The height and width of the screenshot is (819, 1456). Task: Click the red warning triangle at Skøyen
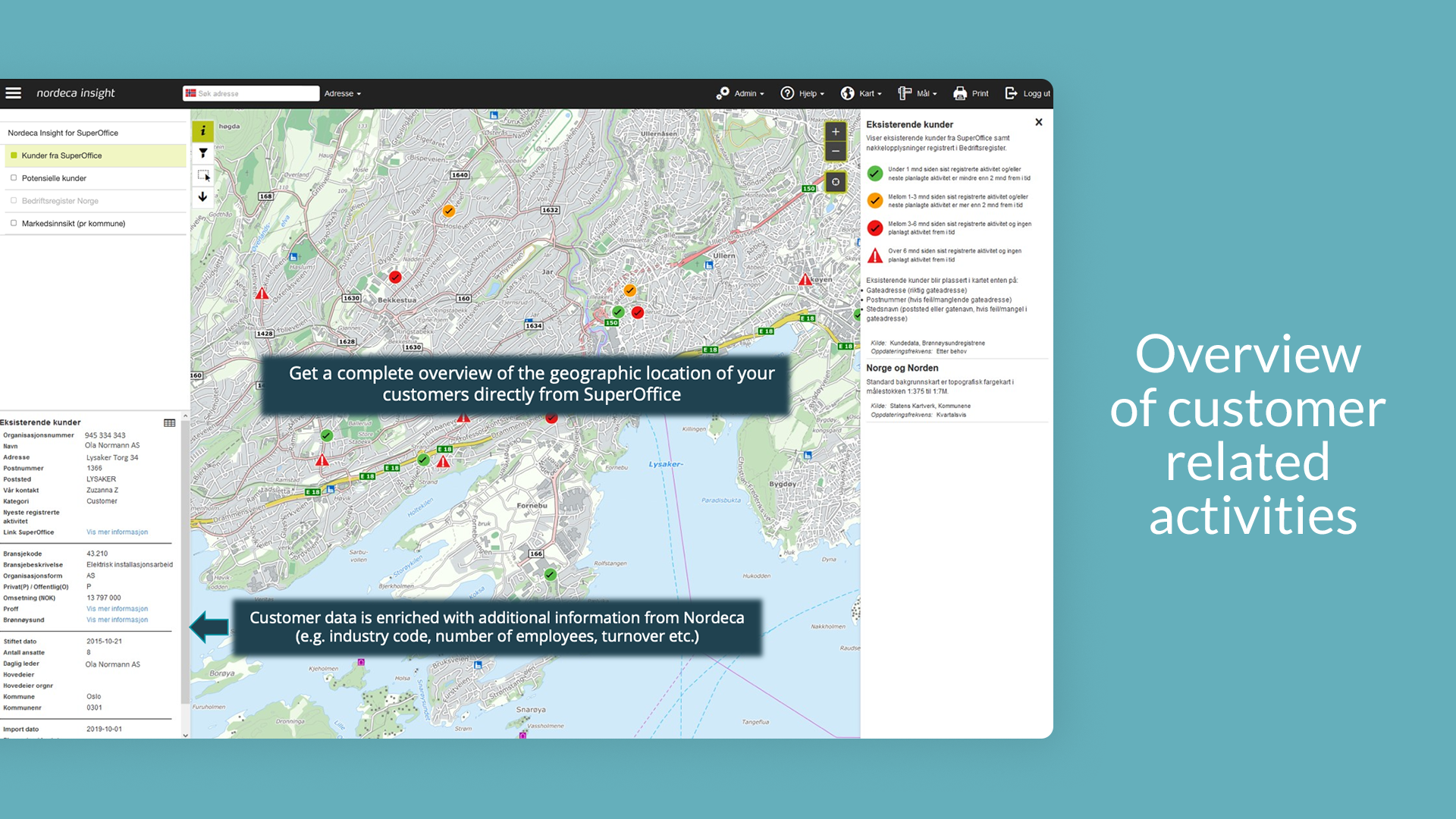coord(805,280)
